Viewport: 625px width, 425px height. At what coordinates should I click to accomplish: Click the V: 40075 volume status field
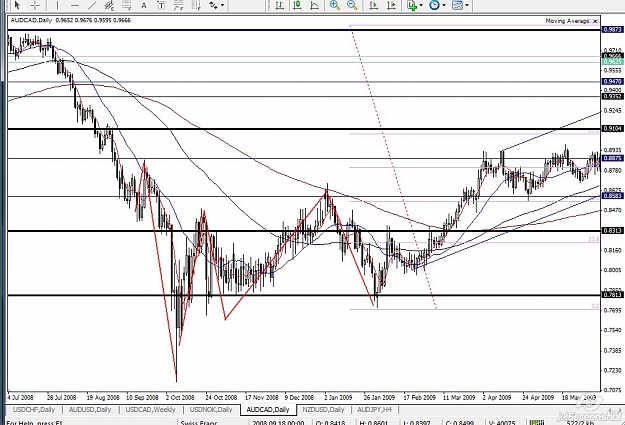[505, 422]
